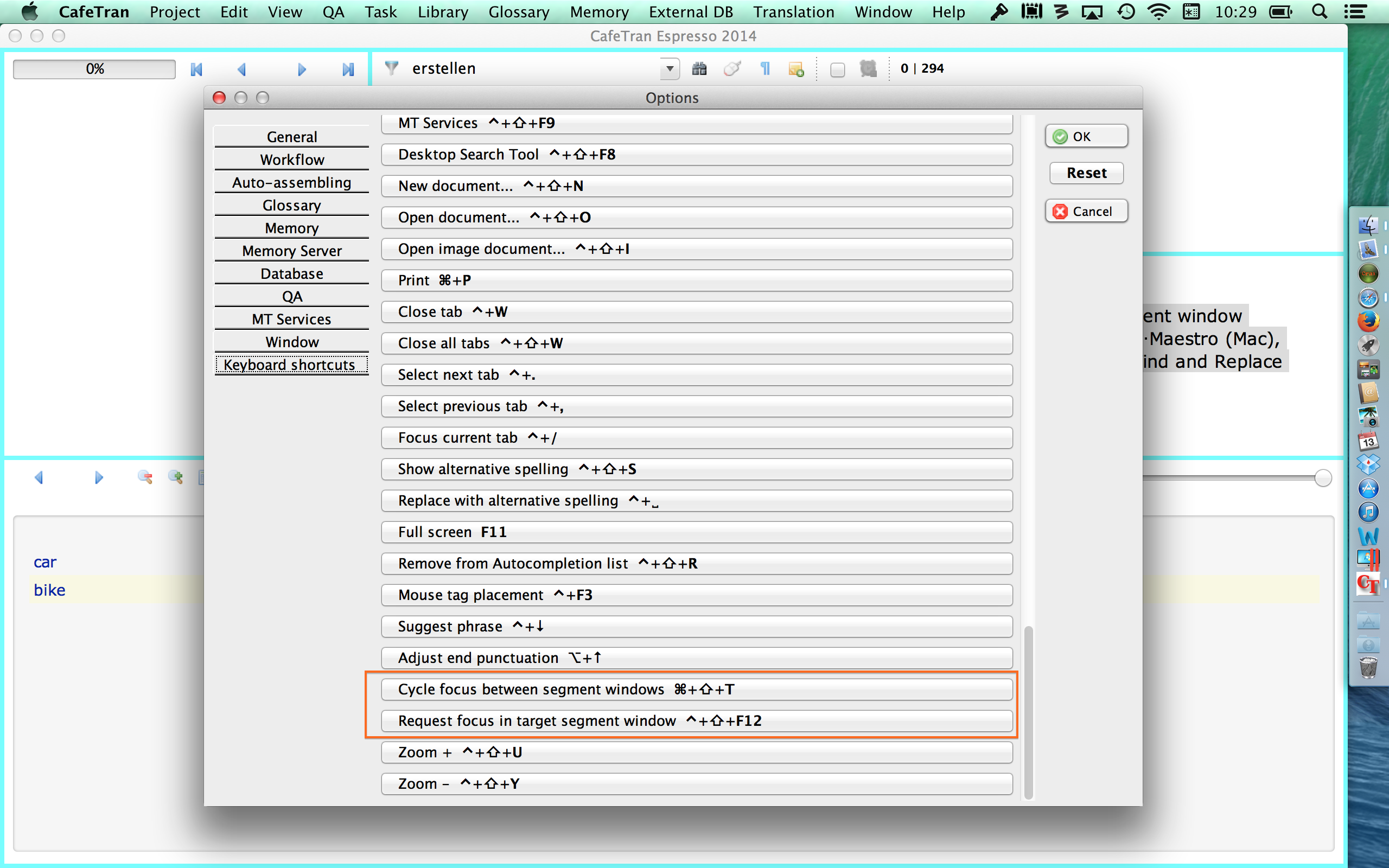
Task: Click the slider knob right of dialog
Action: pyautogui.click(x=1322, y=477)
